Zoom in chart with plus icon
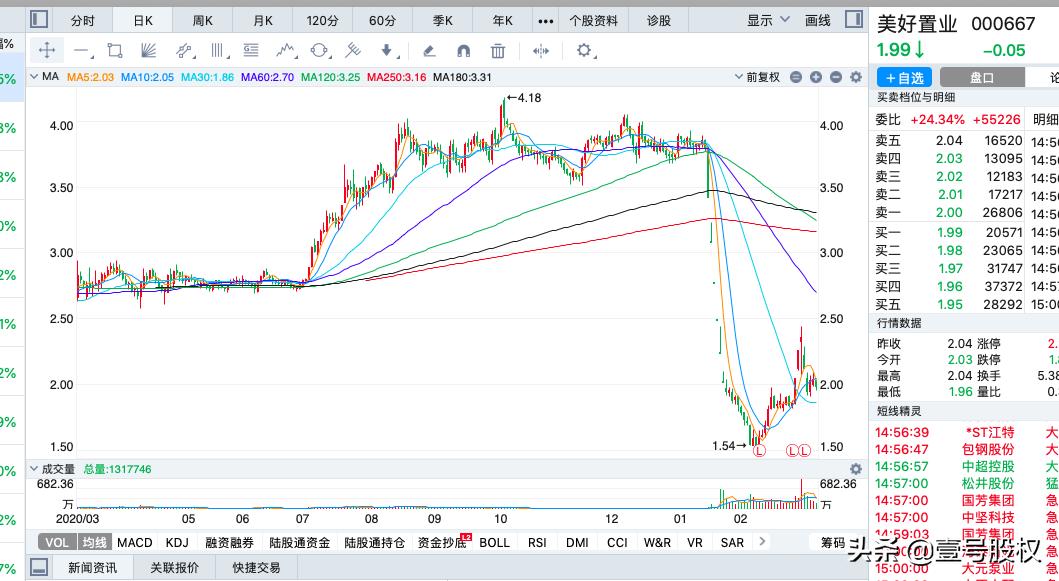 pos(815,77)
